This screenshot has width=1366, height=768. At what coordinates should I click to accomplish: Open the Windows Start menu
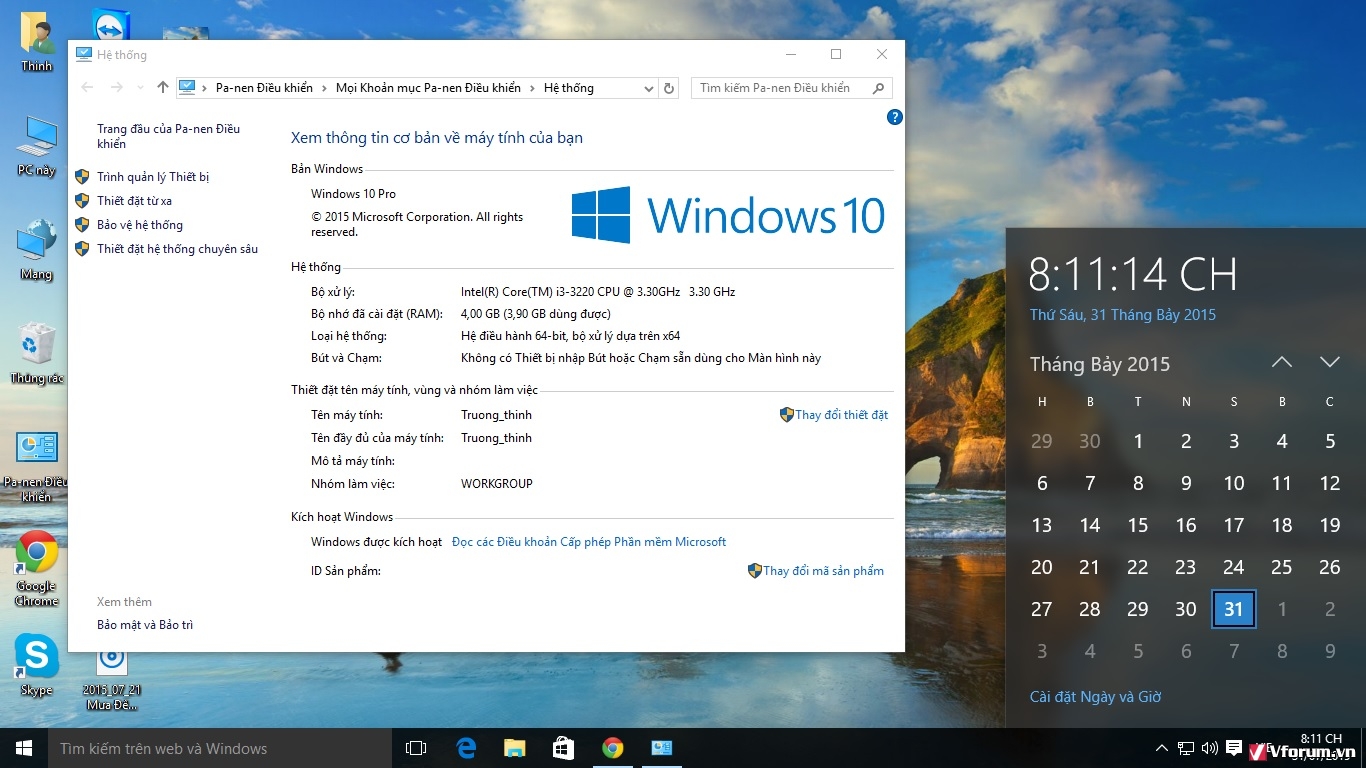point(24,748)
